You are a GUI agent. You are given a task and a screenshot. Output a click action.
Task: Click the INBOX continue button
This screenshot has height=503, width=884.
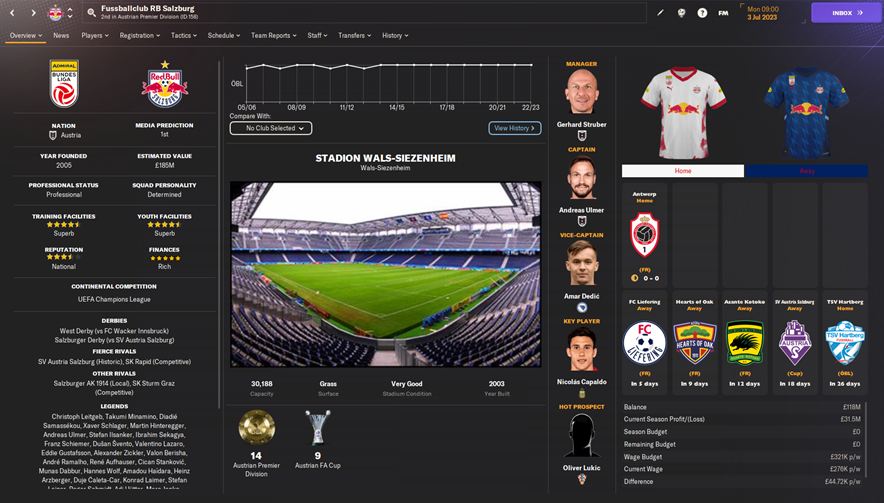pyautogui.click(x=847, y=12)
